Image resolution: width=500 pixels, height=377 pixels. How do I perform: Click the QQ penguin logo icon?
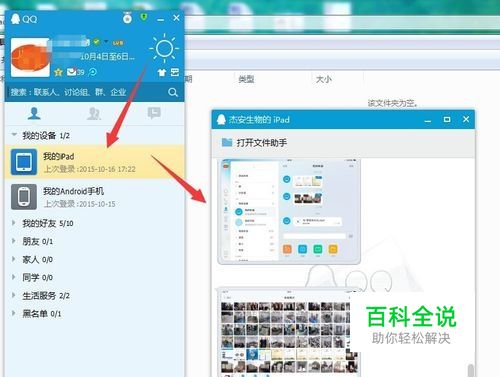(15, 19)
